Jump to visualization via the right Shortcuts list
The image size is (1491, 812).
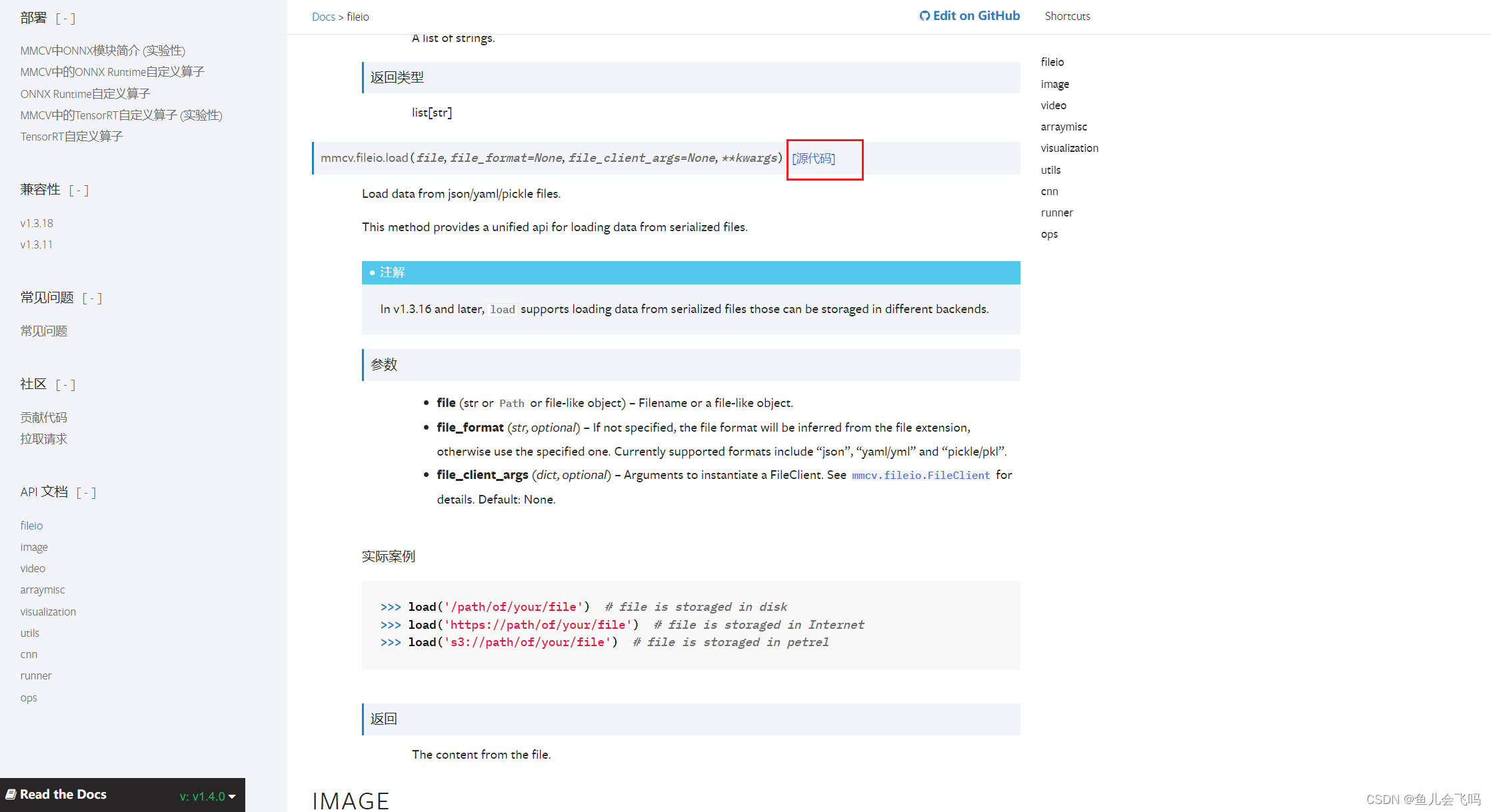[x=1069, y=148]
